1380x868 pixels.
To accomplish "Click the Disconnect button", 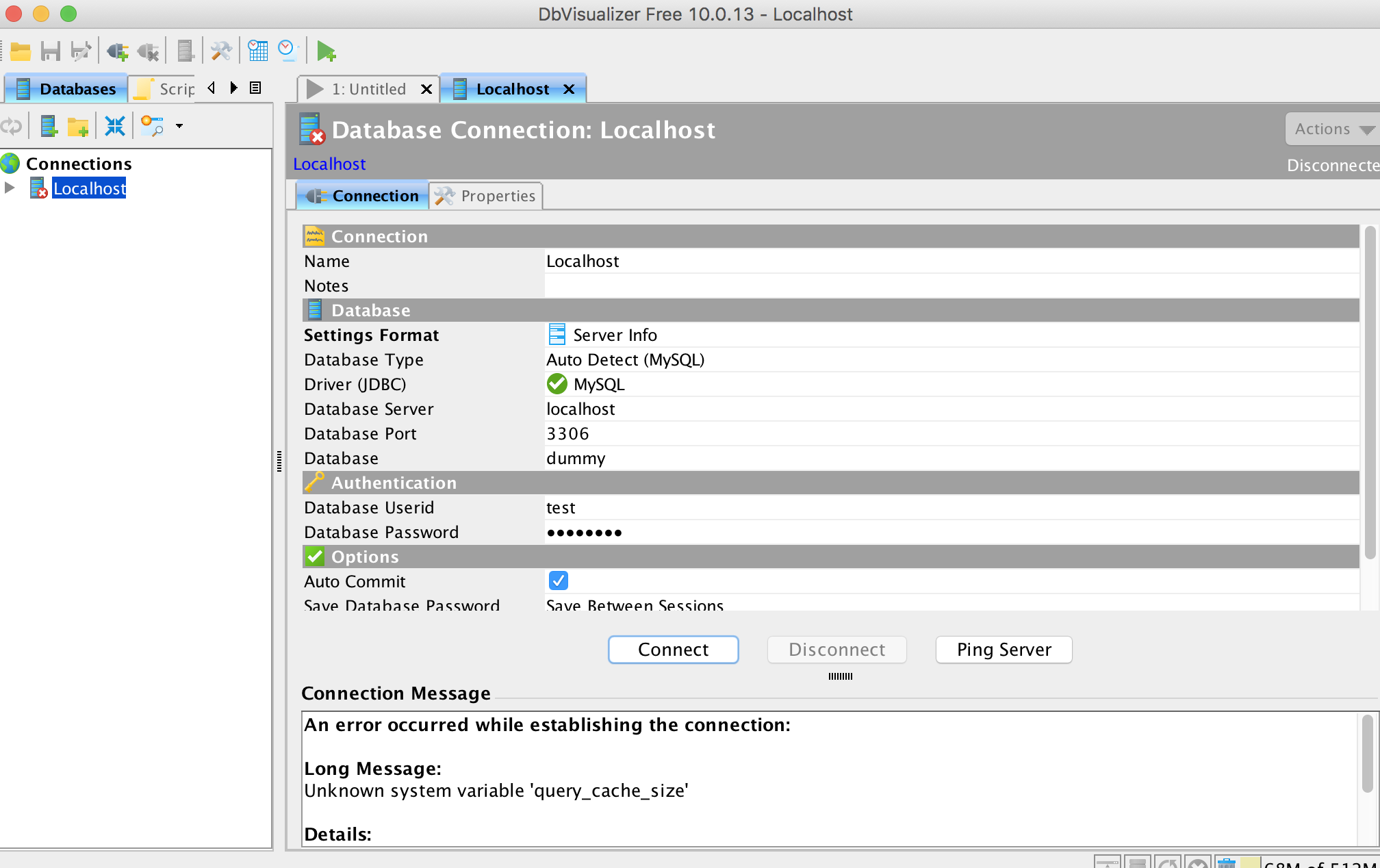I will (836, 649).
